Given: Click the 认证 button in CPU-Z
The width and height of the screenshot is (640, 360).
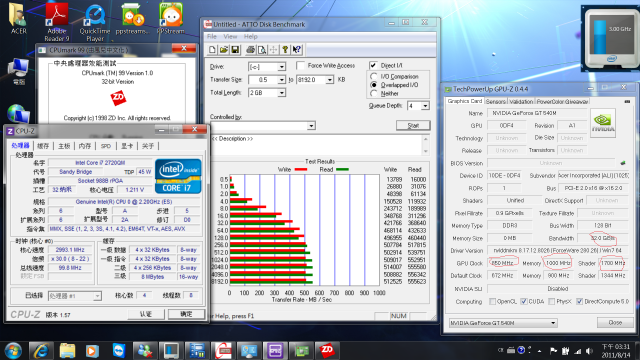Looking at the screenshot, I should [x=146, y=314].
